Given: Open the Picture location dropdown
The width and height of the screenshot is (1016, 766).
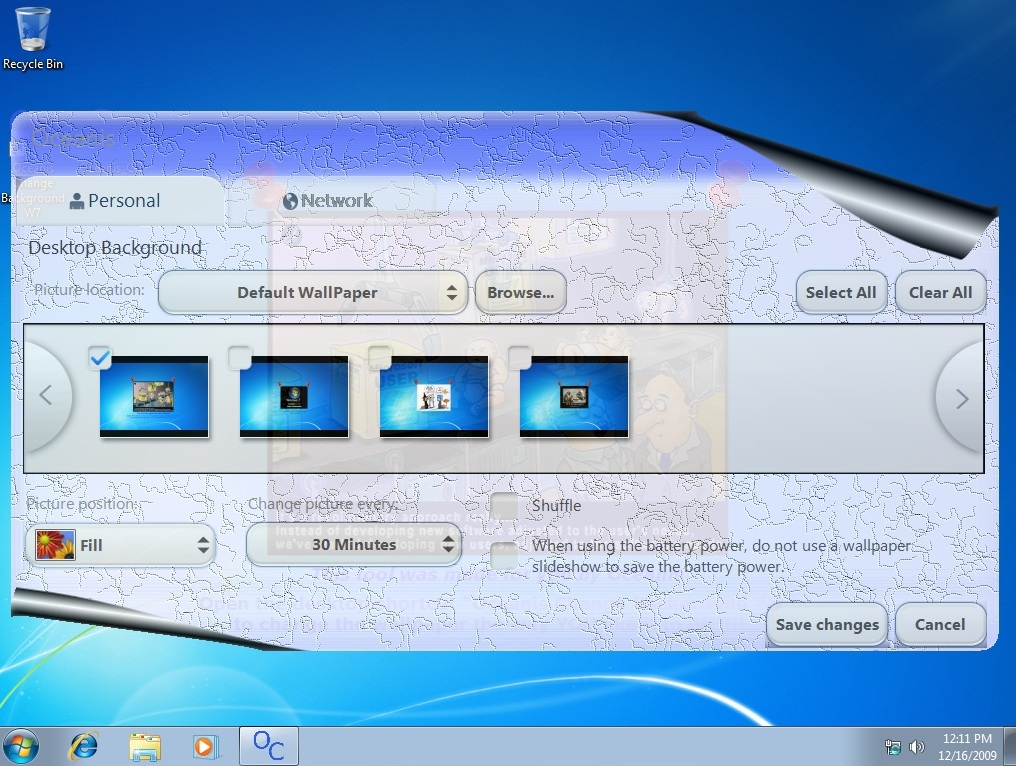Looking at the screenshot, I should (x=312, y=292).
